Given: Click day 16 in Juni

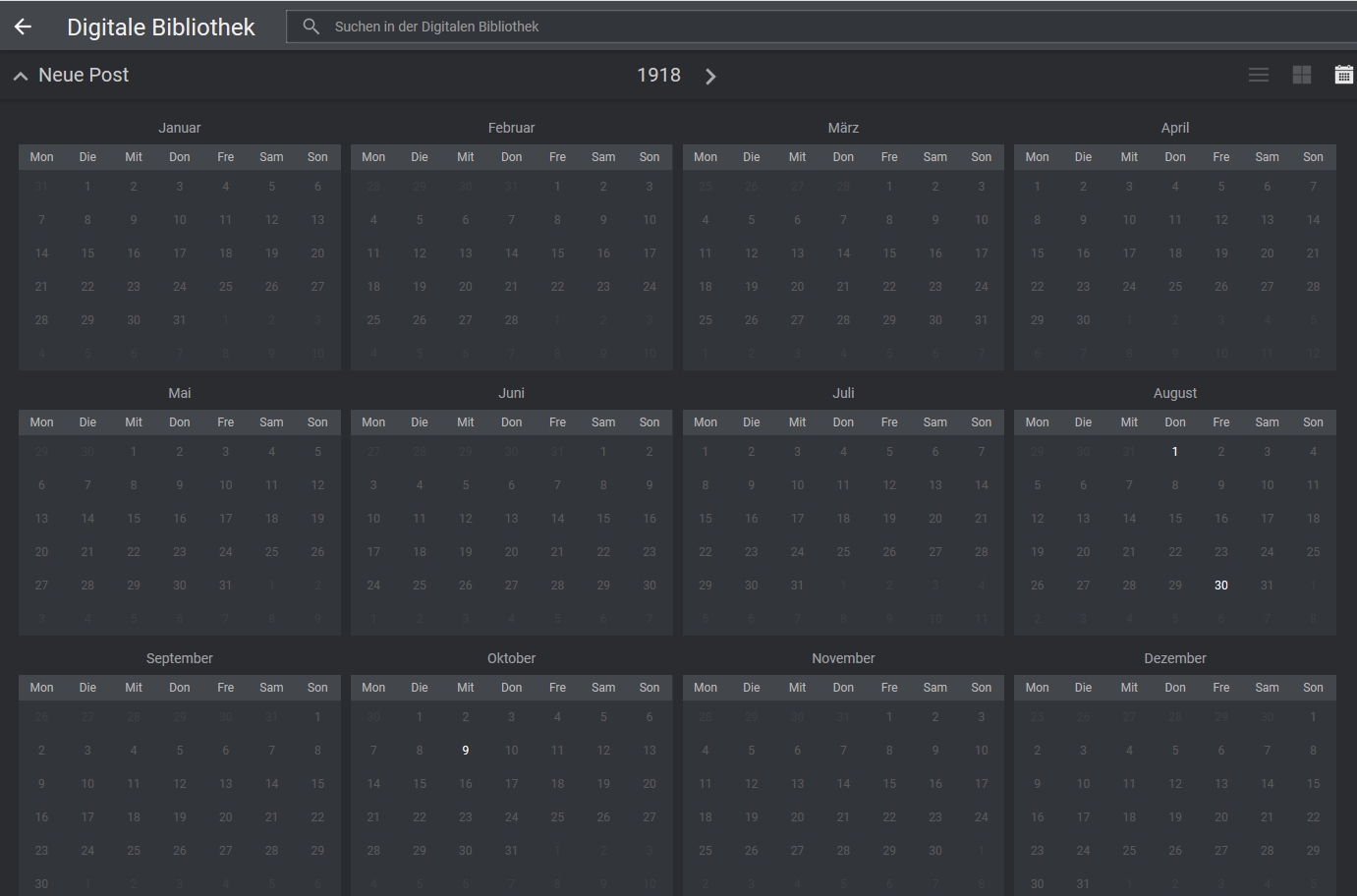Looking at the screenshot, I should (650, 519).
